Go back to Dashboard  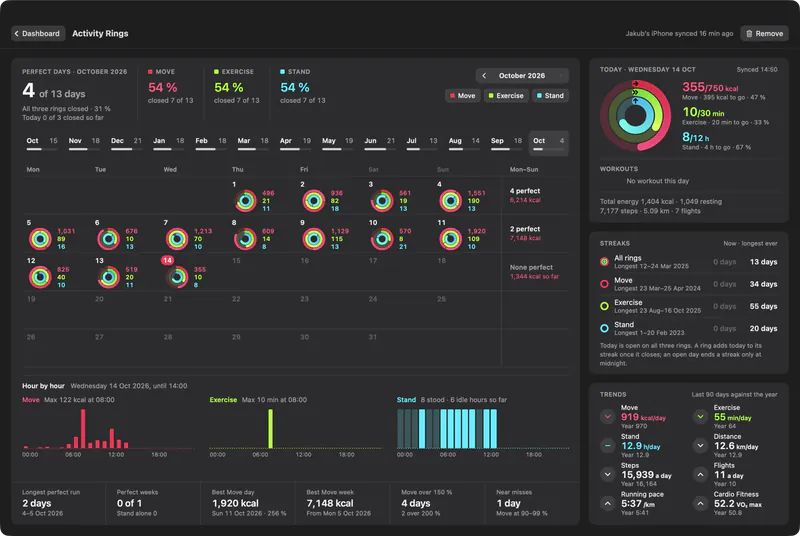(x=38, y=34)
